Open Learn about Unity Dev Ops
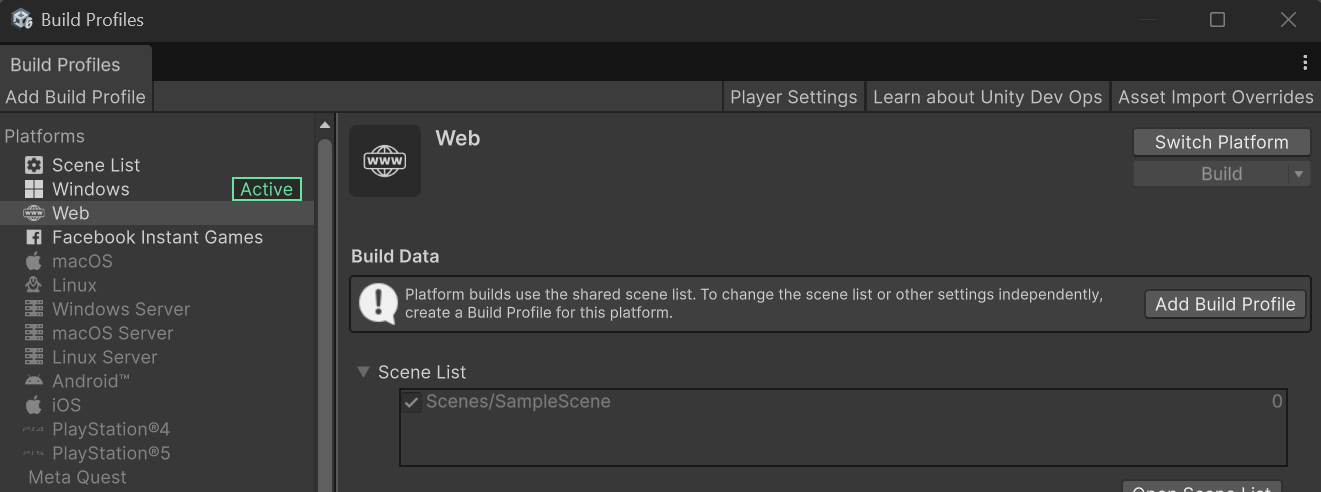 point(987,97)
